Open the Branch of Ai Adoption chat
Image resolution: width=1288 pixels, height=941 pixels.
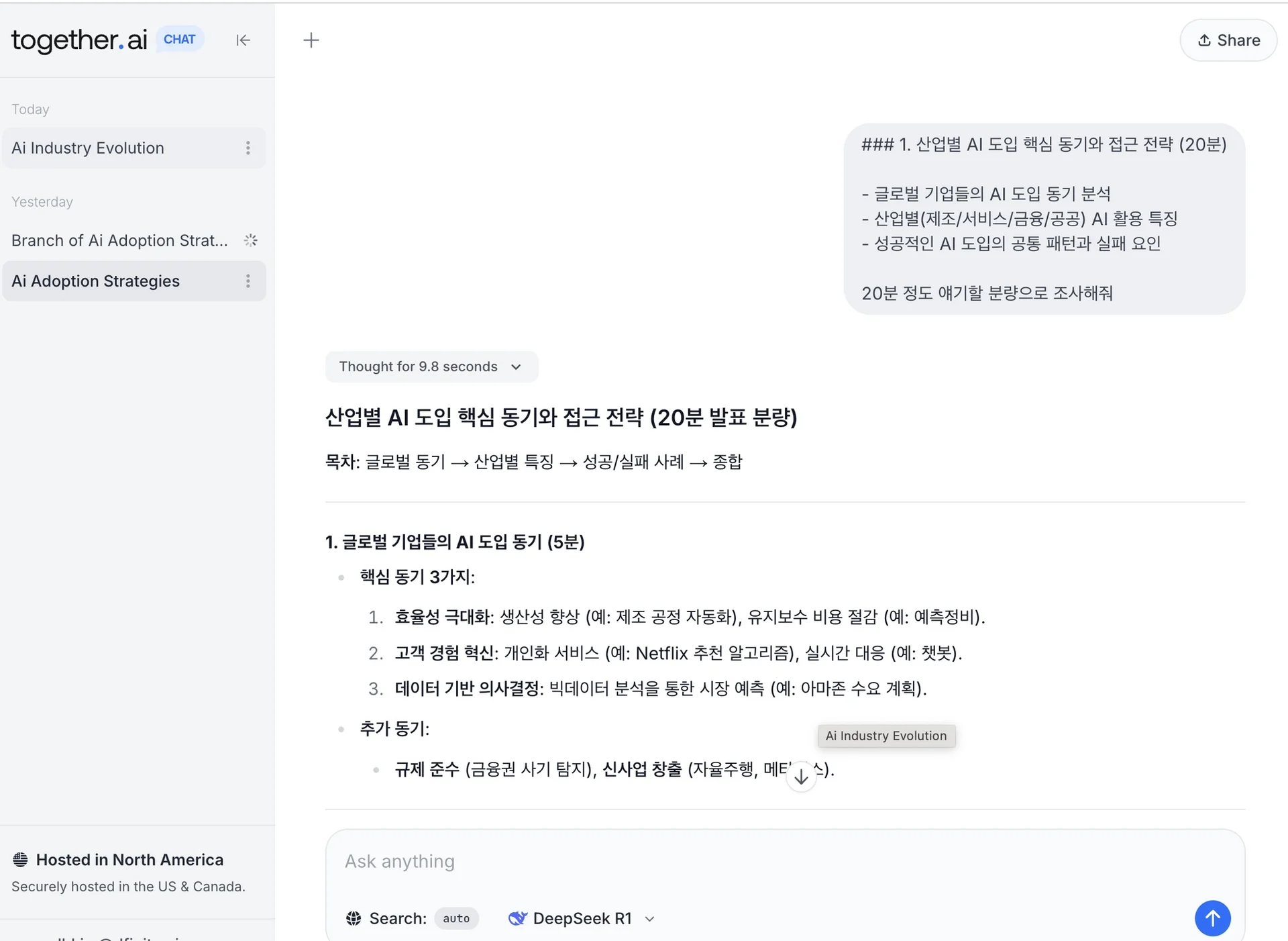click(119, 240)
